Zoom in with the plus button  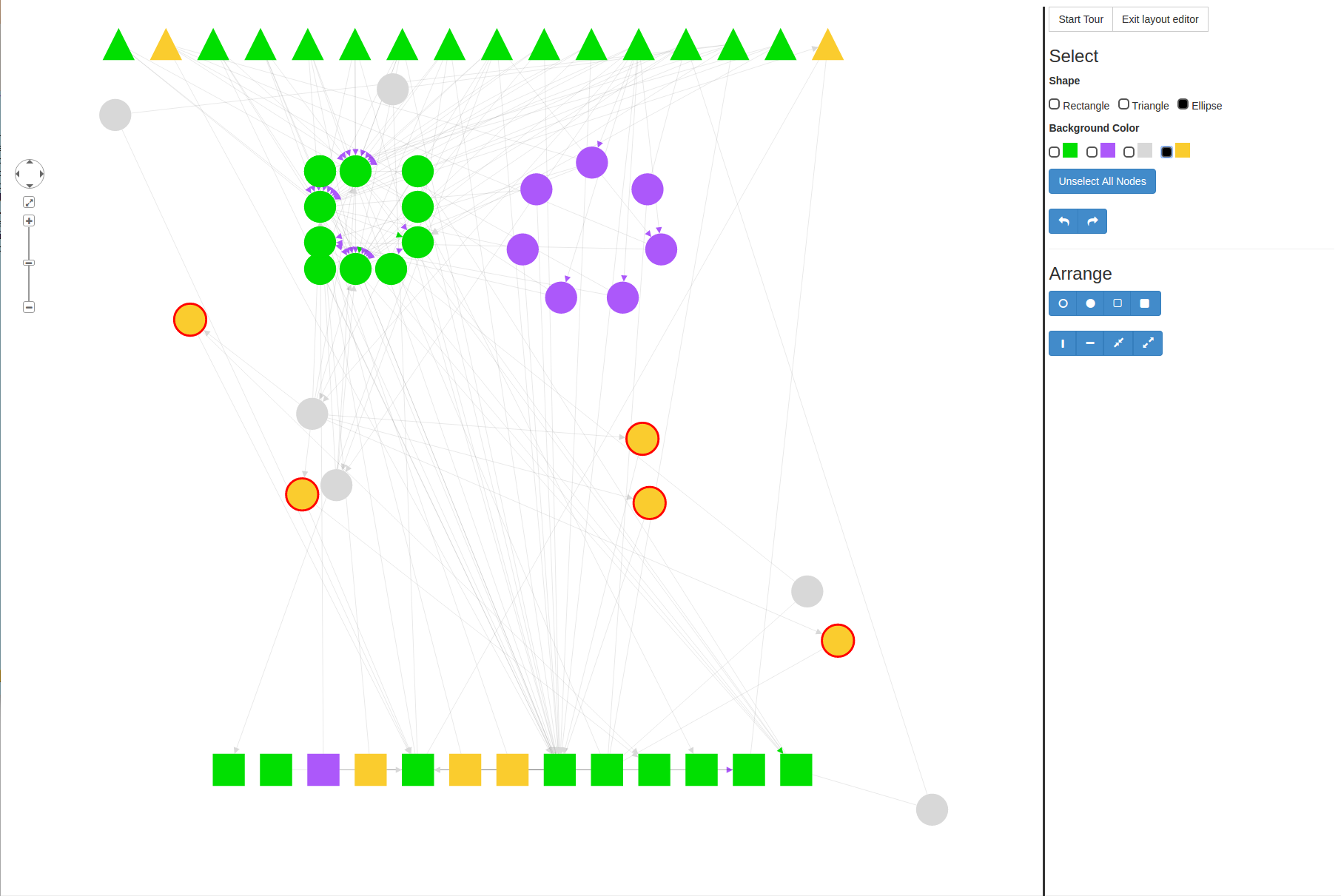point(29,220)
